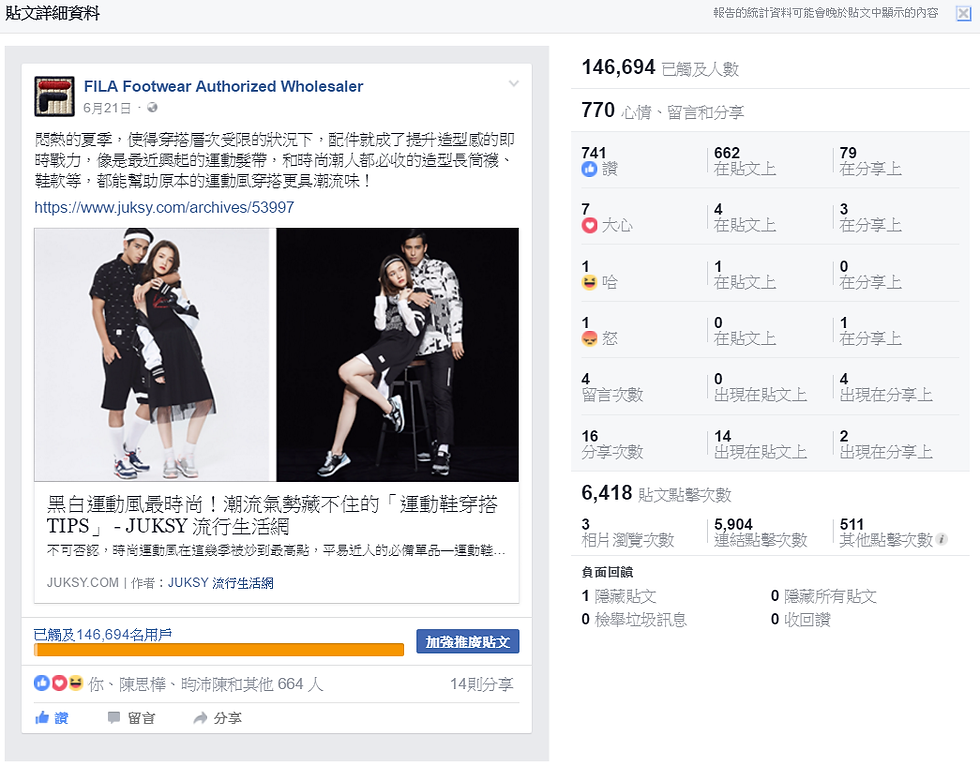Select the 79 在分享上 likes value
Screen dimensions: 980x764
point(871,161)
